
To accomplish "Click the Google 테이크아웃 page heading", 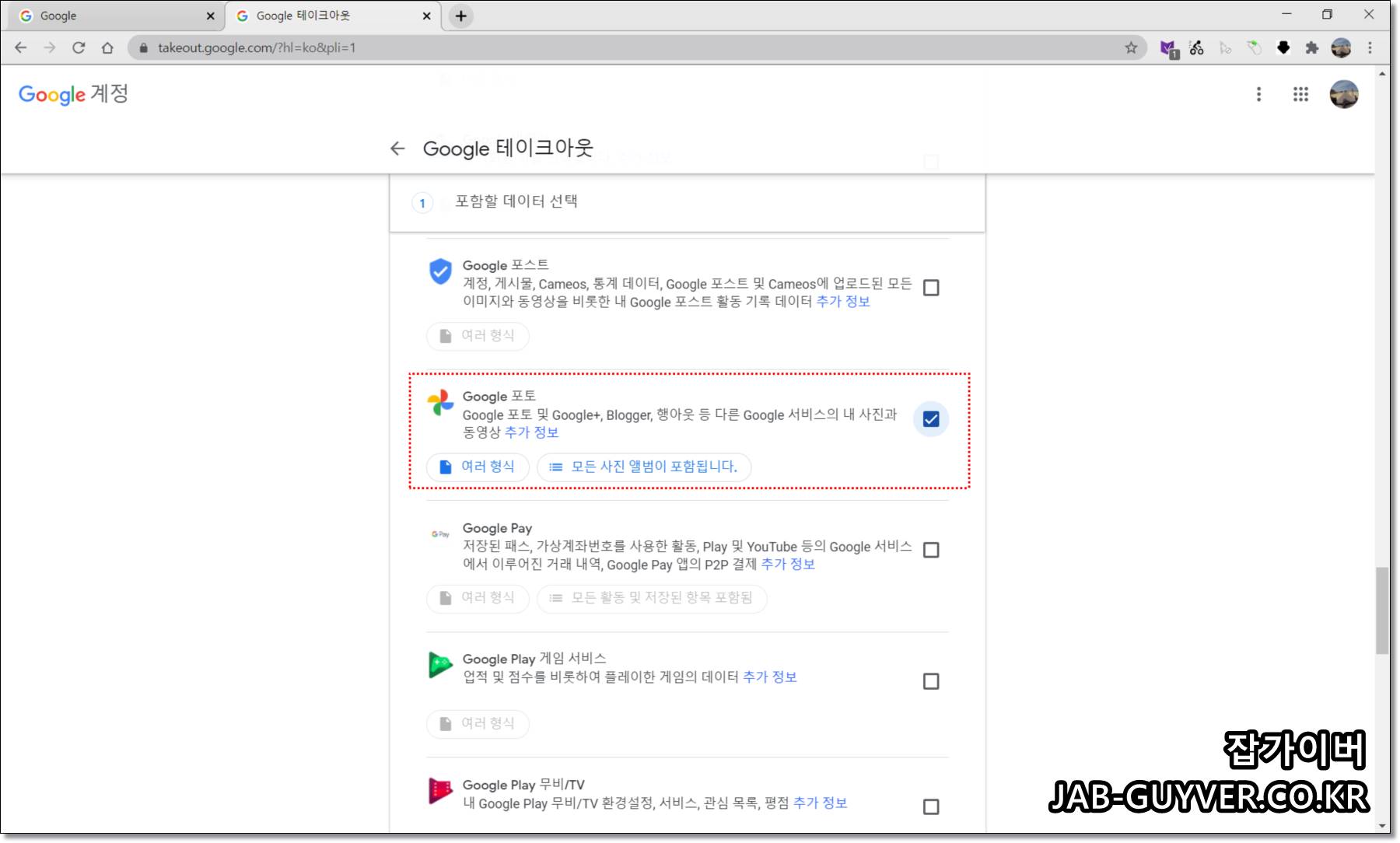I will tap(508, 148).
